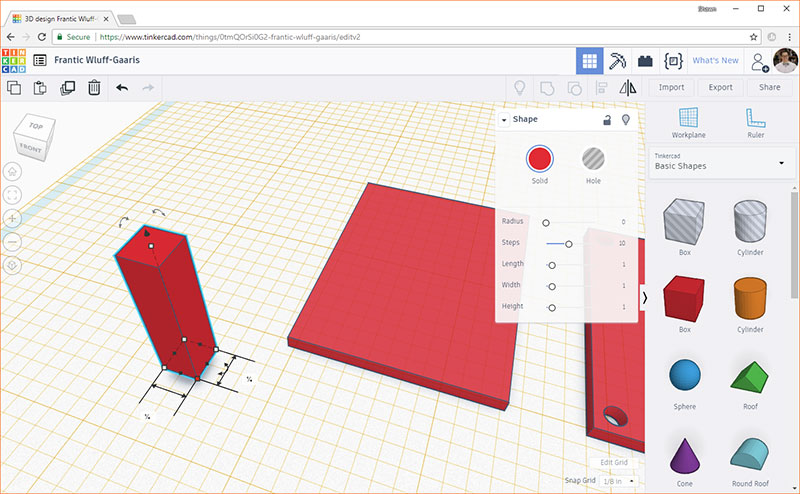800x494 pixels.
Task: Click the Copy icon in the toolbar
Action: click(15, 88)
